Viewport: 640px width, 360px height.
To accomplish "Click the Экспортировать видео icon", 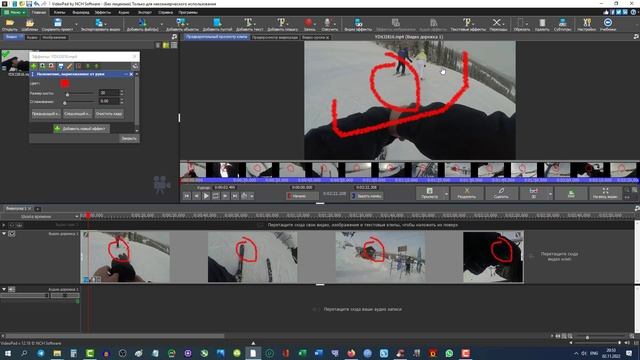I will 100,24.
